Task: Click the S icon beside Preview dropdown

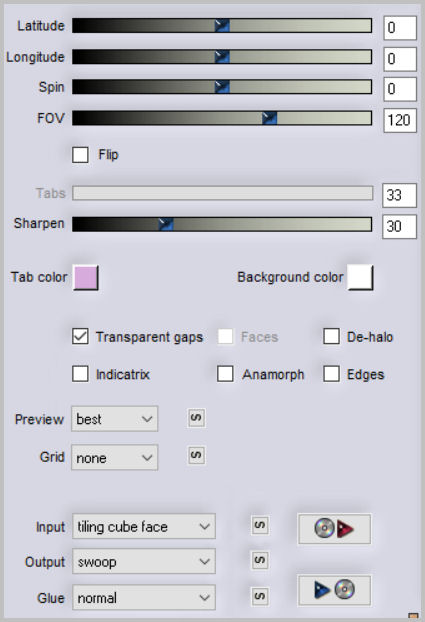Action: (196, 418)
